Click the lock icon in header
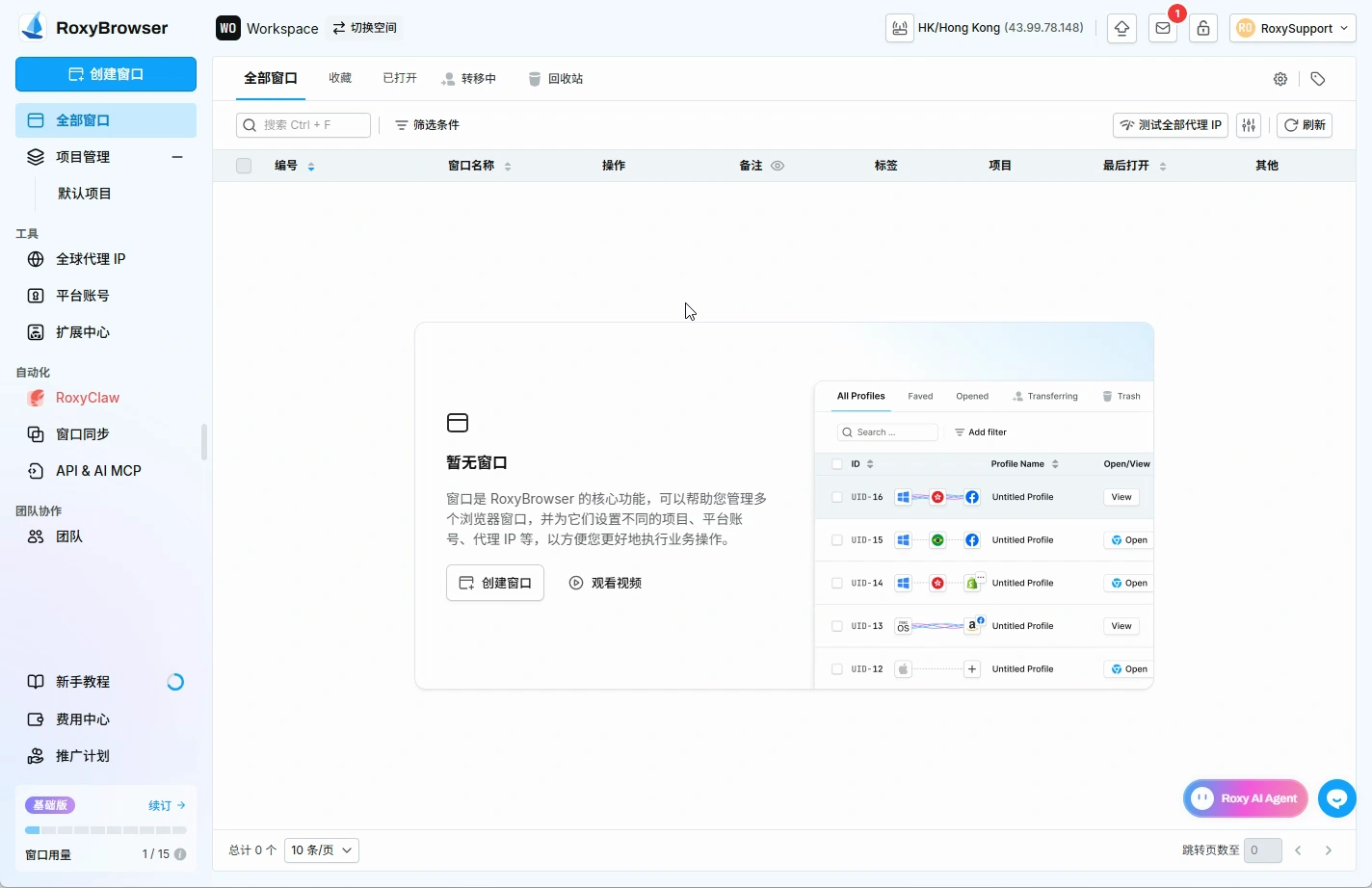 pos(1203,28)
